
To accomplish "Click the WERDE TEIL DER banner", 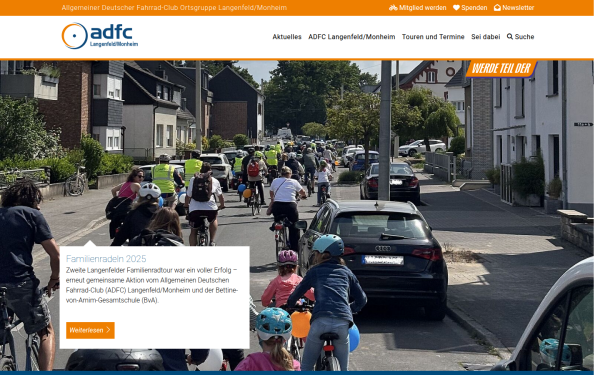I will pyautogui.click(x=501, y=69).
